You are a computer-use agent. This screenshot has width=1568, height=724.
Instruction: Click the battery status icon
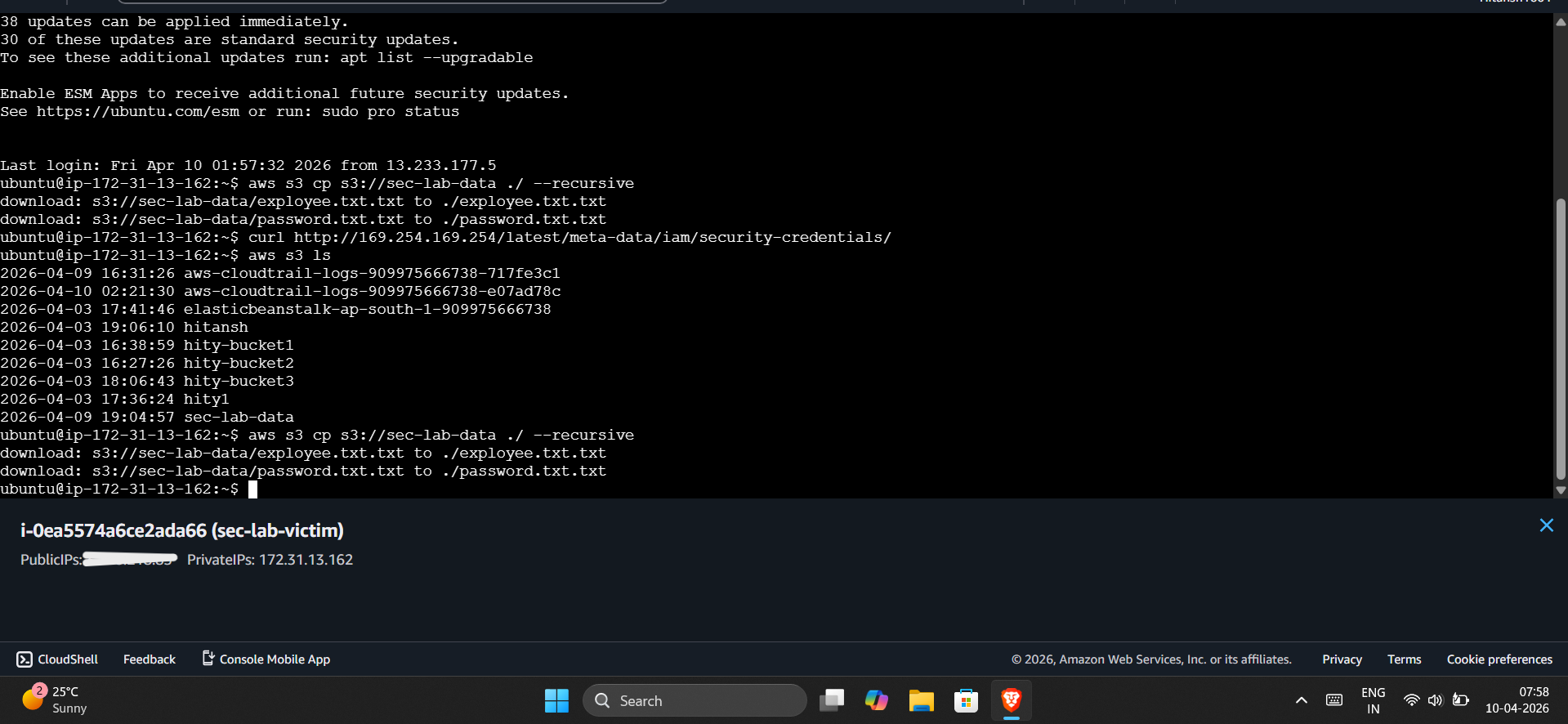pos(1461,700)
